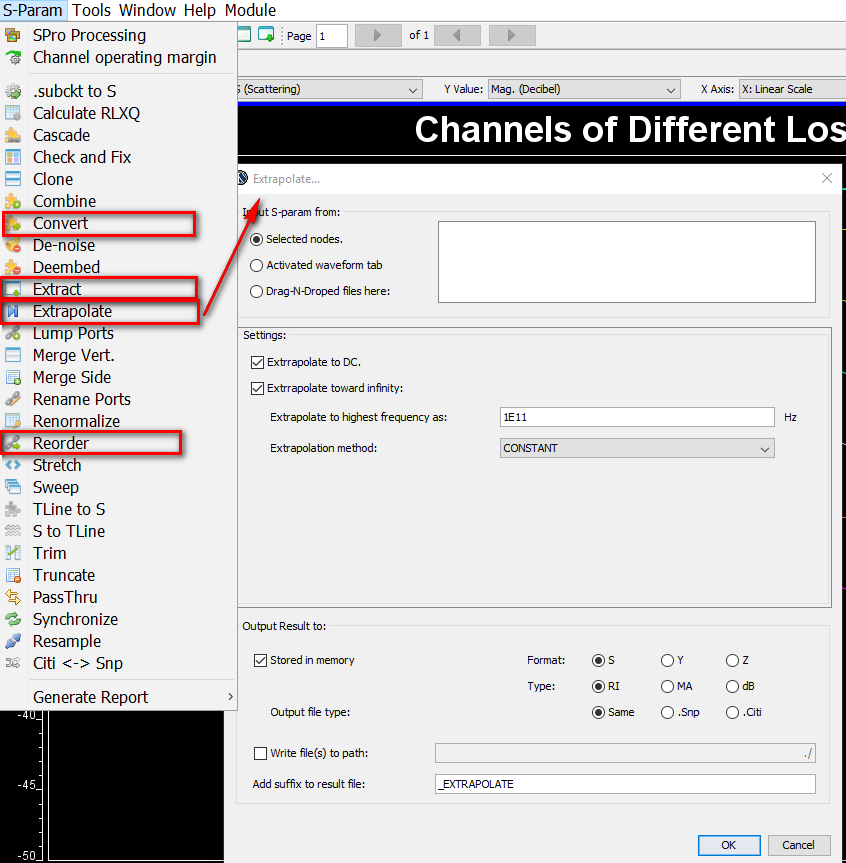Click the SPro Processing menu icon
Image resolution: width=846 pixels, height=863 pixels.
[13, 35]
